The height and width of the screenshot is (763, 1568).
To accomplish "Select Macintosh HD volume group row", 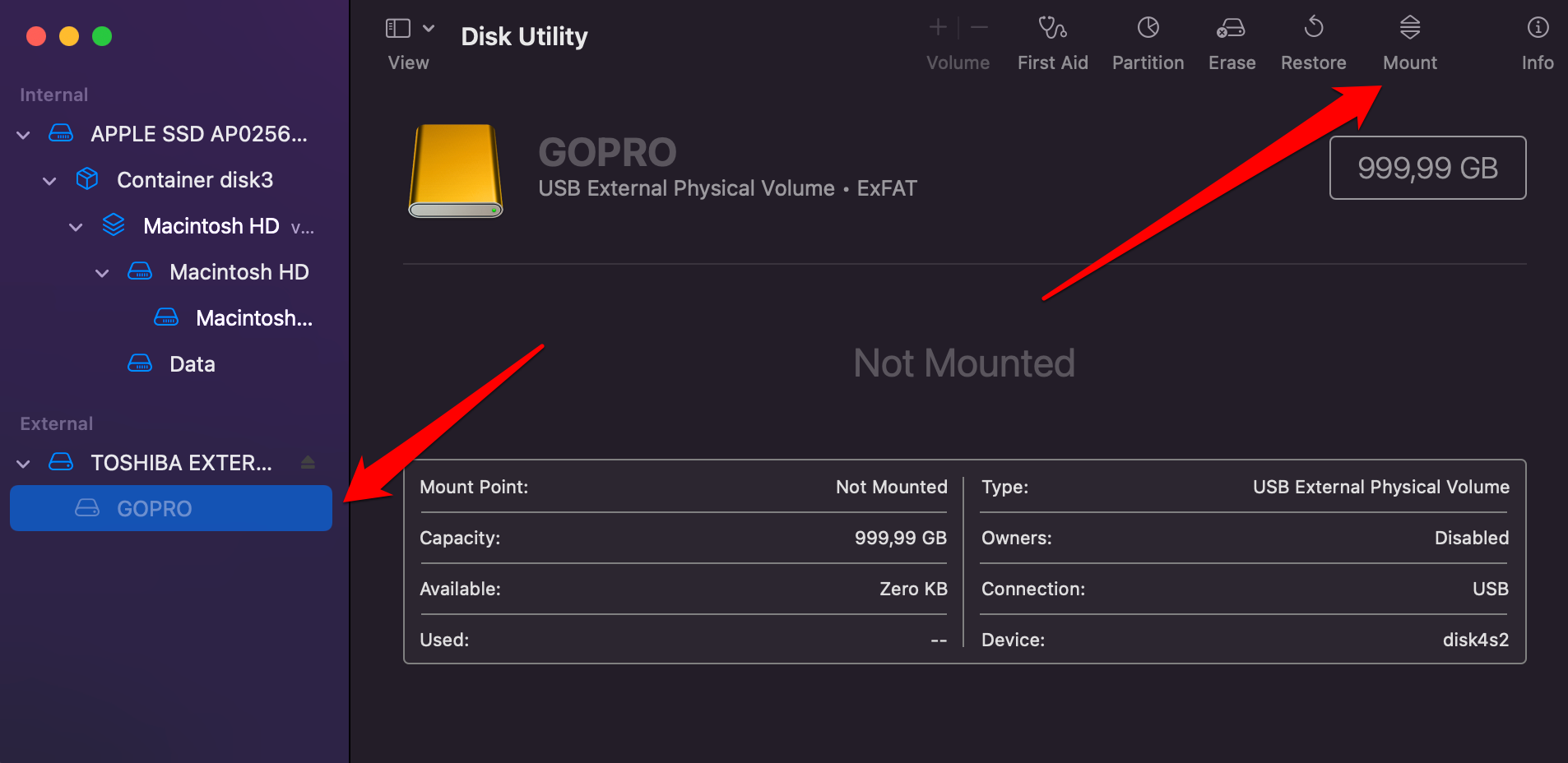I will click(x=171, y=226).
